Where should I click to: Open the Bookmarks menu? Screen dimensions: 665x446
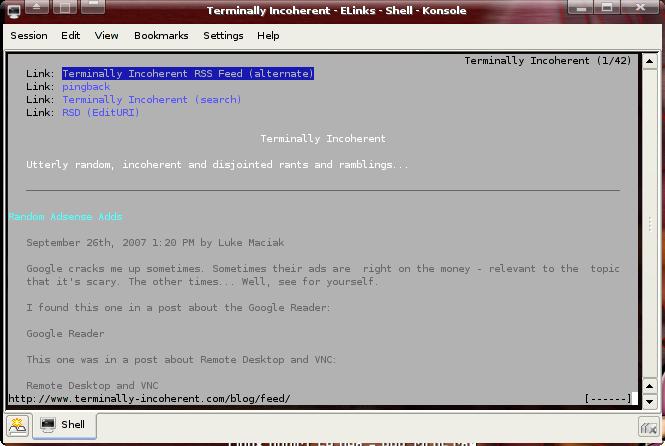click(161, 36)
